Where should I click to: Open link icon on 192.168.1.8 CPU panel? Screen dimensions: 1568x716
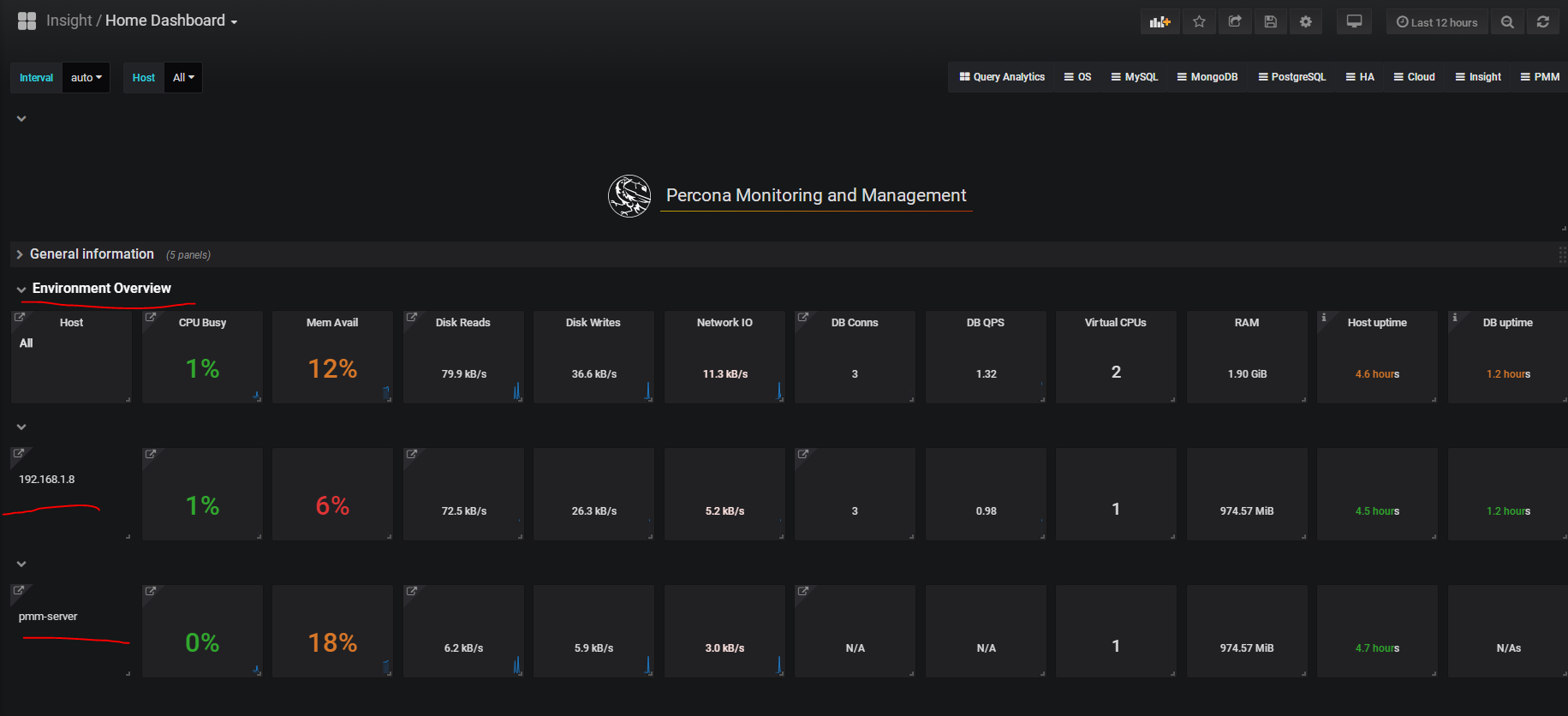point(150,454)
